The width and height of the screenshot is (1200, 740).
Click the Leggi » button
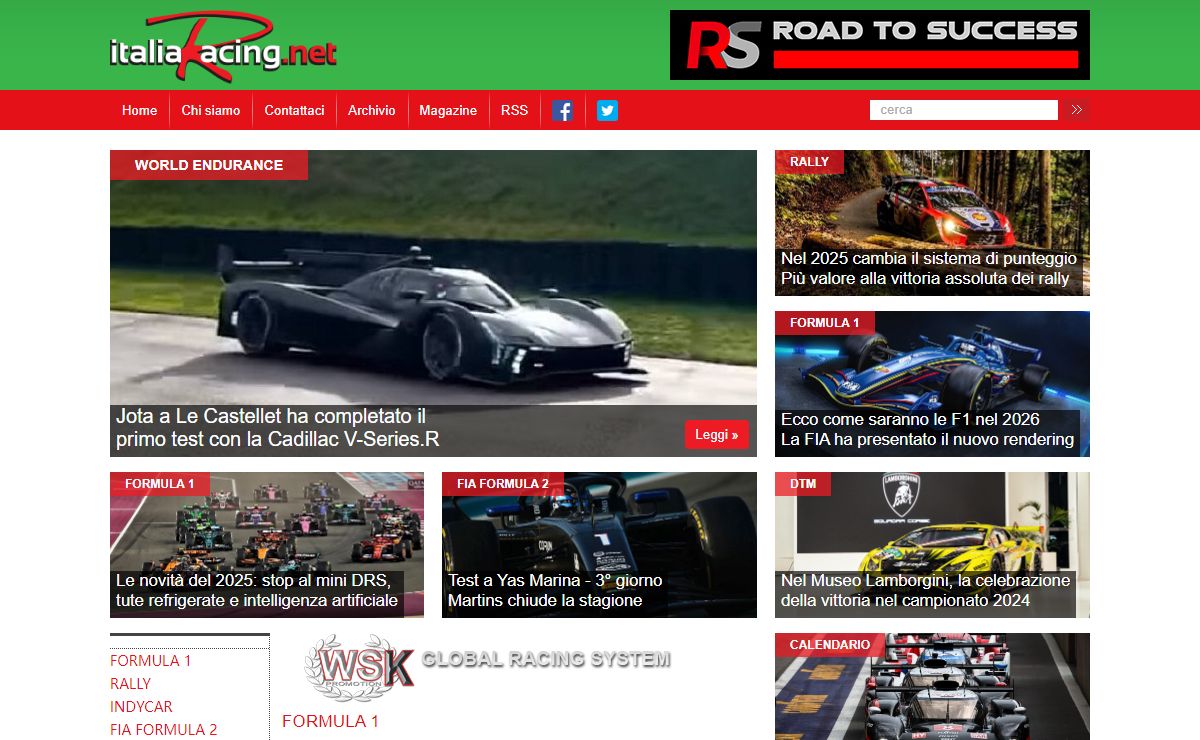[717, 435]
